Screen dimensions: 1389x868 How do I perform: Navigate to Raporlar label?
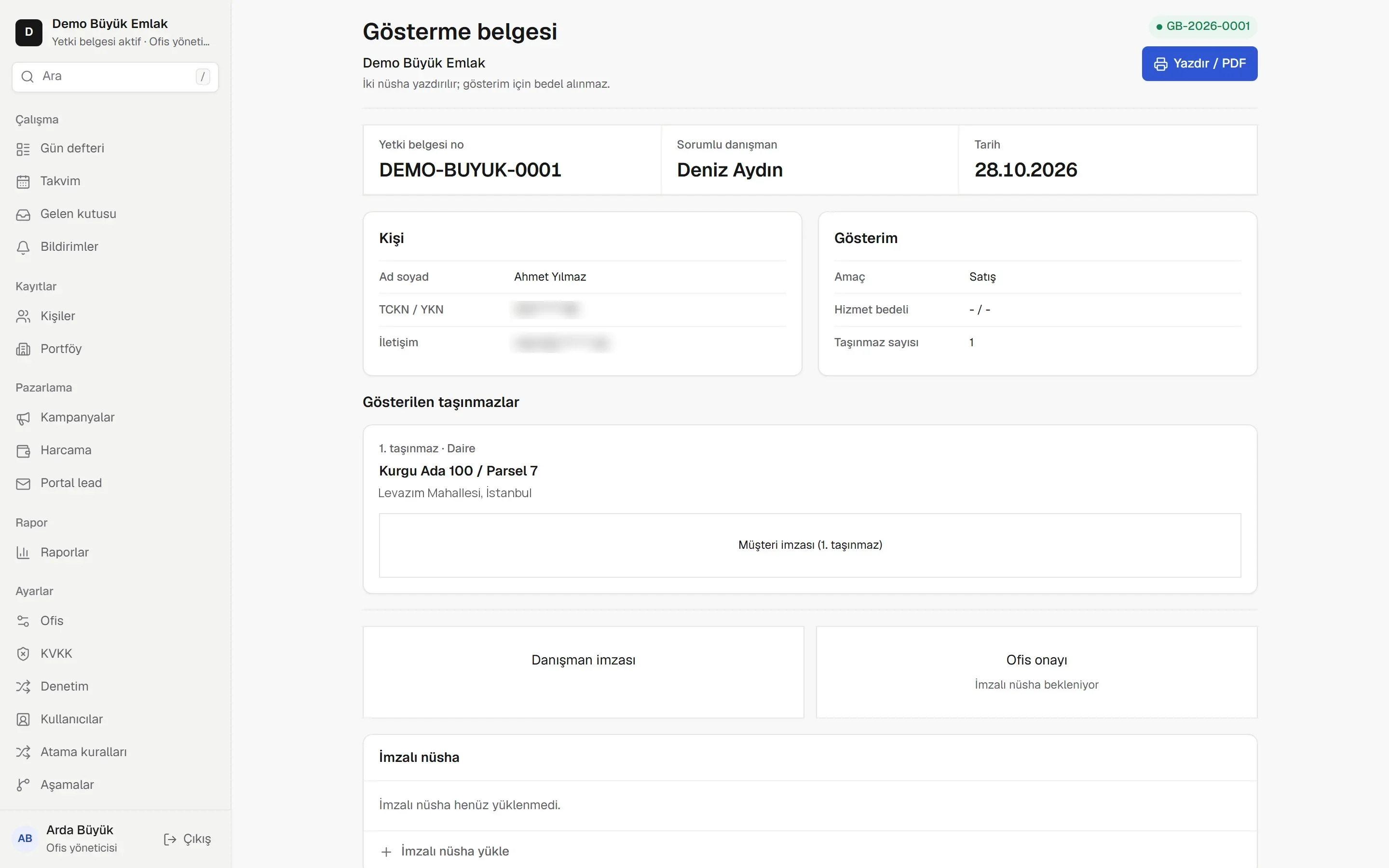coord(64,552)
